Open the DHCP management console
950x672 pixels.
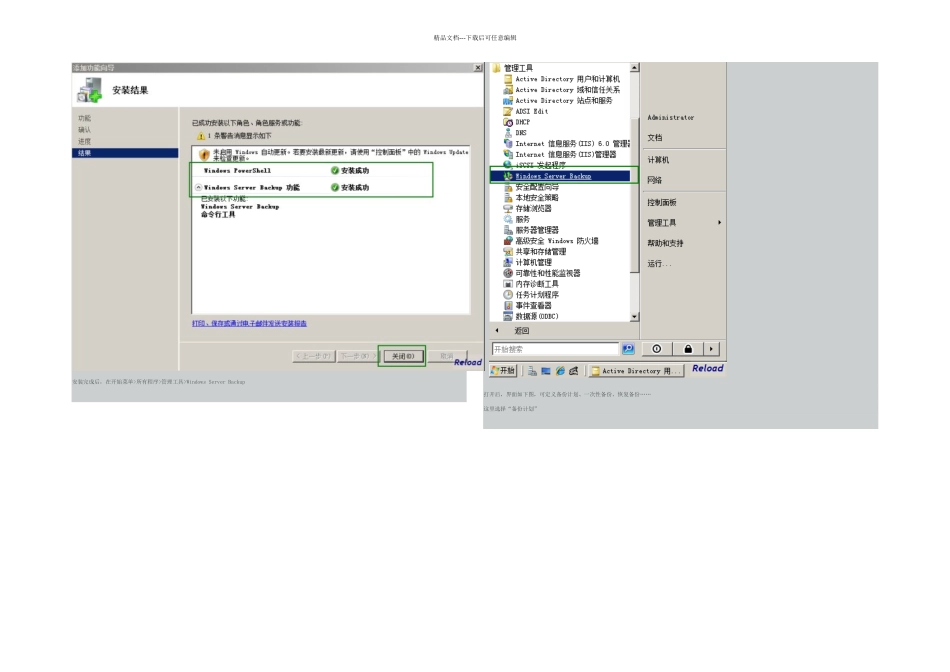point(517,122)
